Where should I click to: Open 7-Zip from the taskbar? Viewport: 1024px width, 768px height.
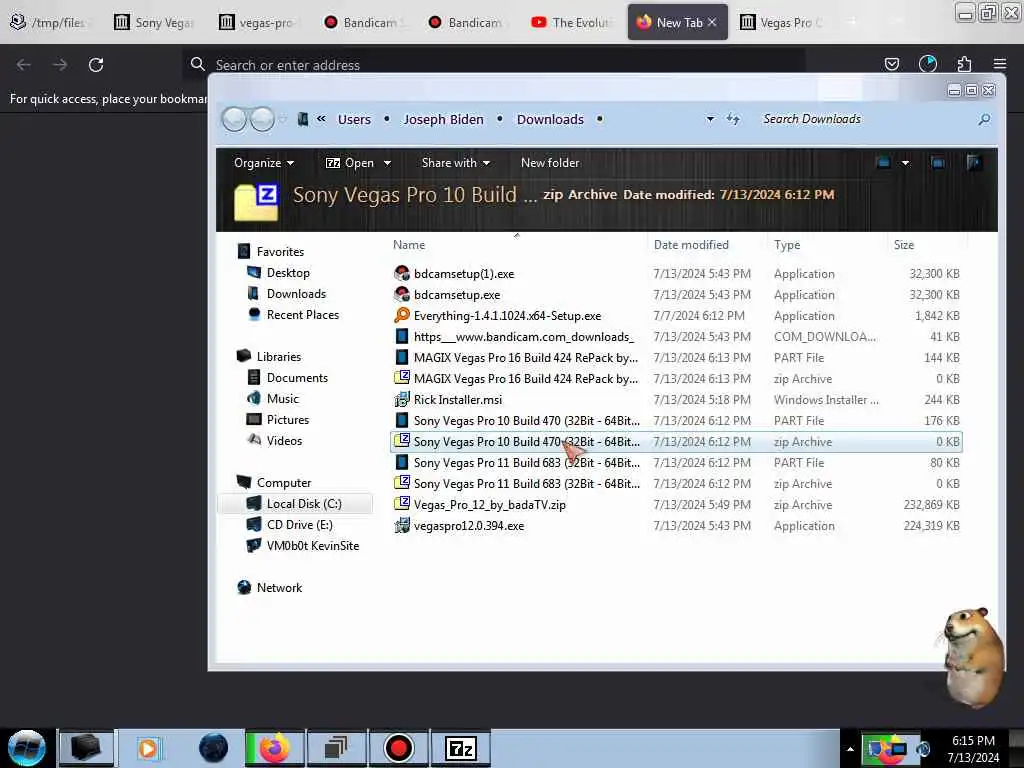point(460,748)
